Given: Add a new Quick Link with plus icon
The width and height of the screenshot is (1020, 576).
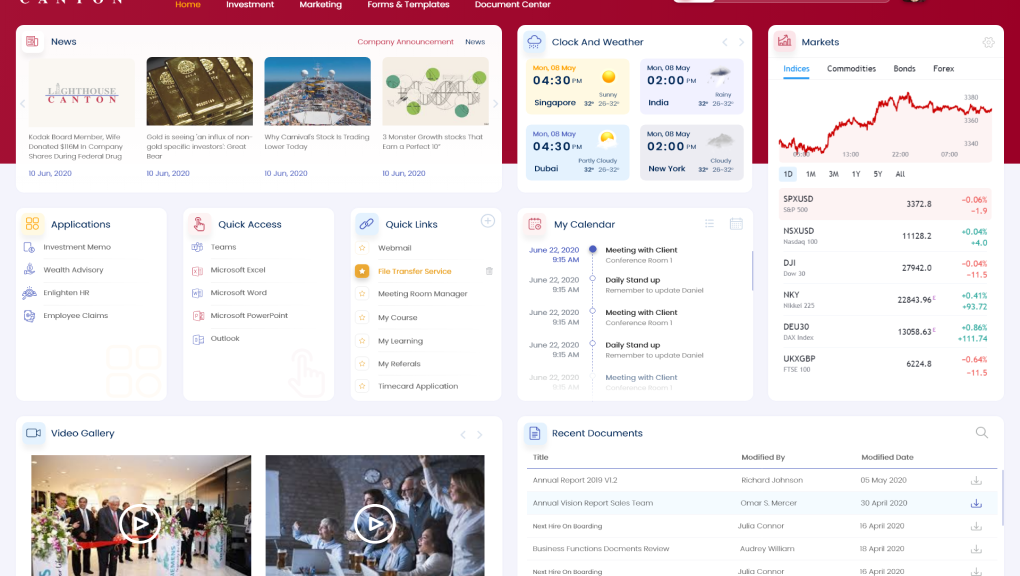Looking at the screenshot, I should pos(487,221).
